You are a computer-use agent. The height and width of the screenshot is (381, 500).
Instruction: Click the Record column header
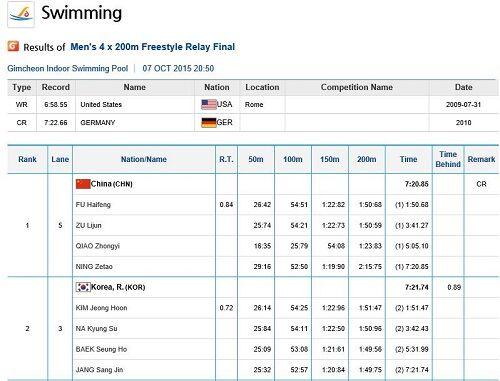56,87
